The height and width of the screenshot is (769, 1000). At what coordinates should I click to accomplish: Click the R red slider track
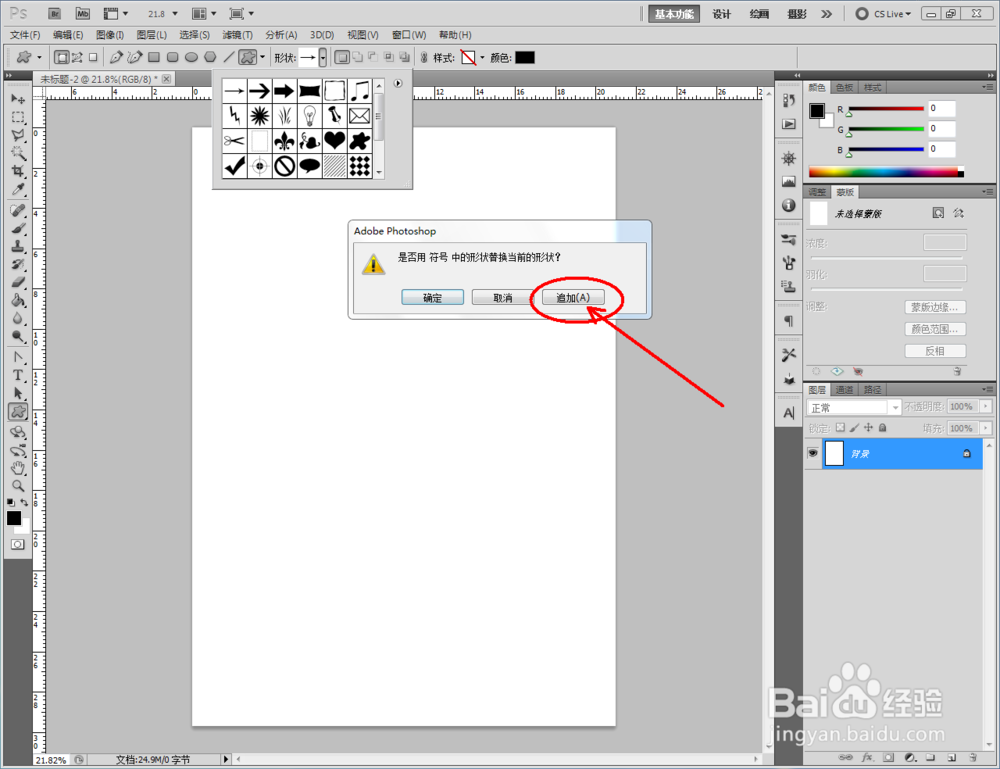(x=886, y=108)
